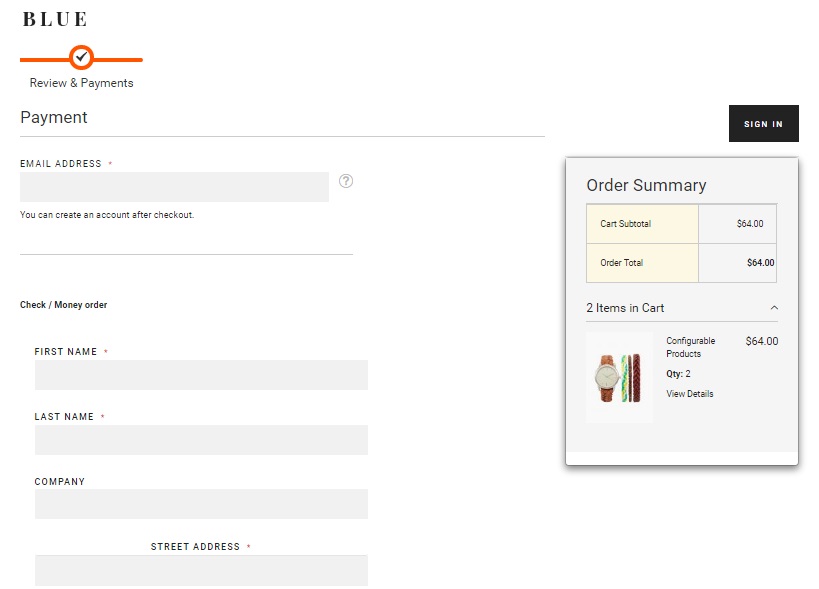This screenshot has width=819, height=589.
Task: Click the Company input field
Action: [x=201, y=504]
